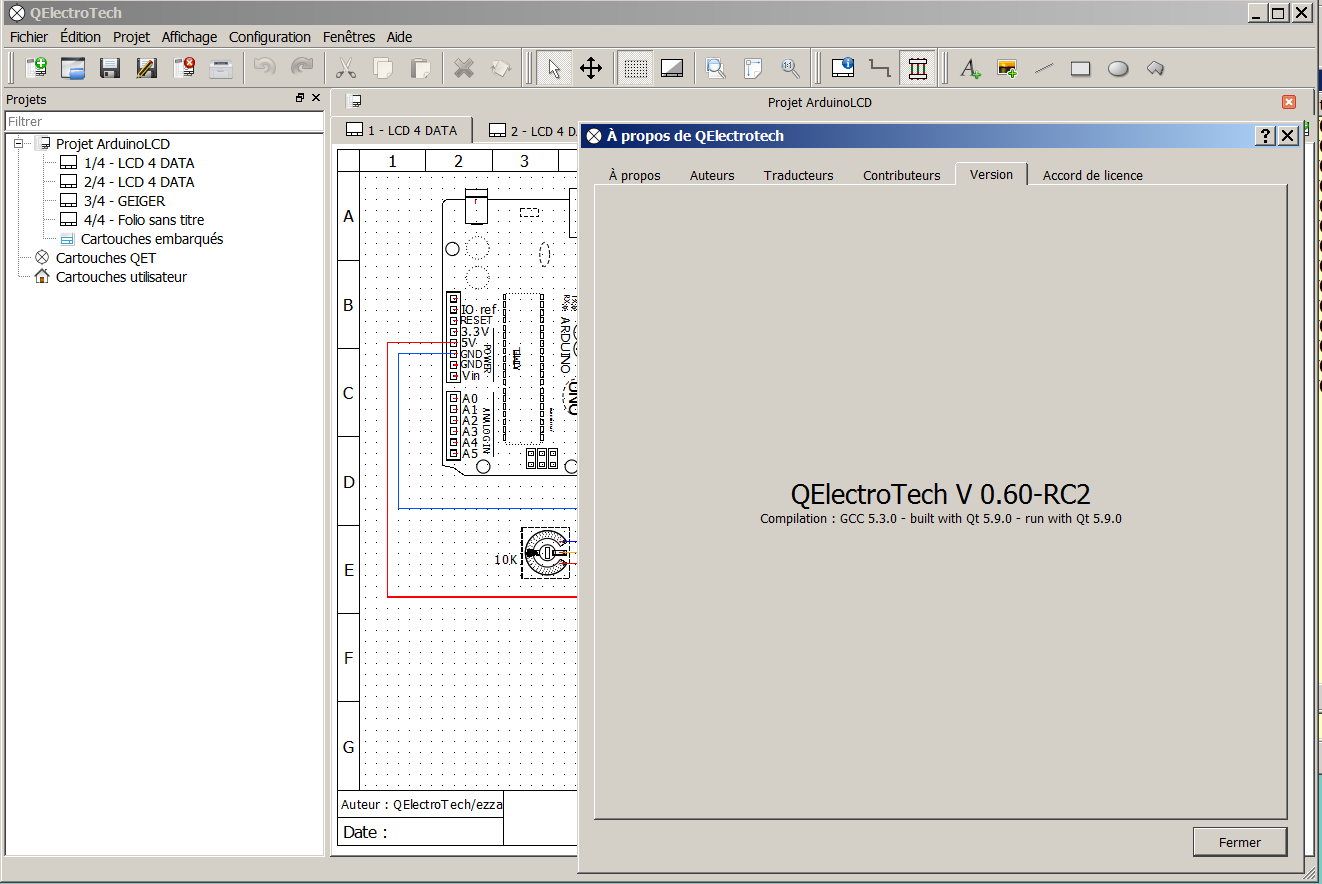Click the close project icon
Image resolution: width=1322 pixels, height=884 pixels.
184,68
